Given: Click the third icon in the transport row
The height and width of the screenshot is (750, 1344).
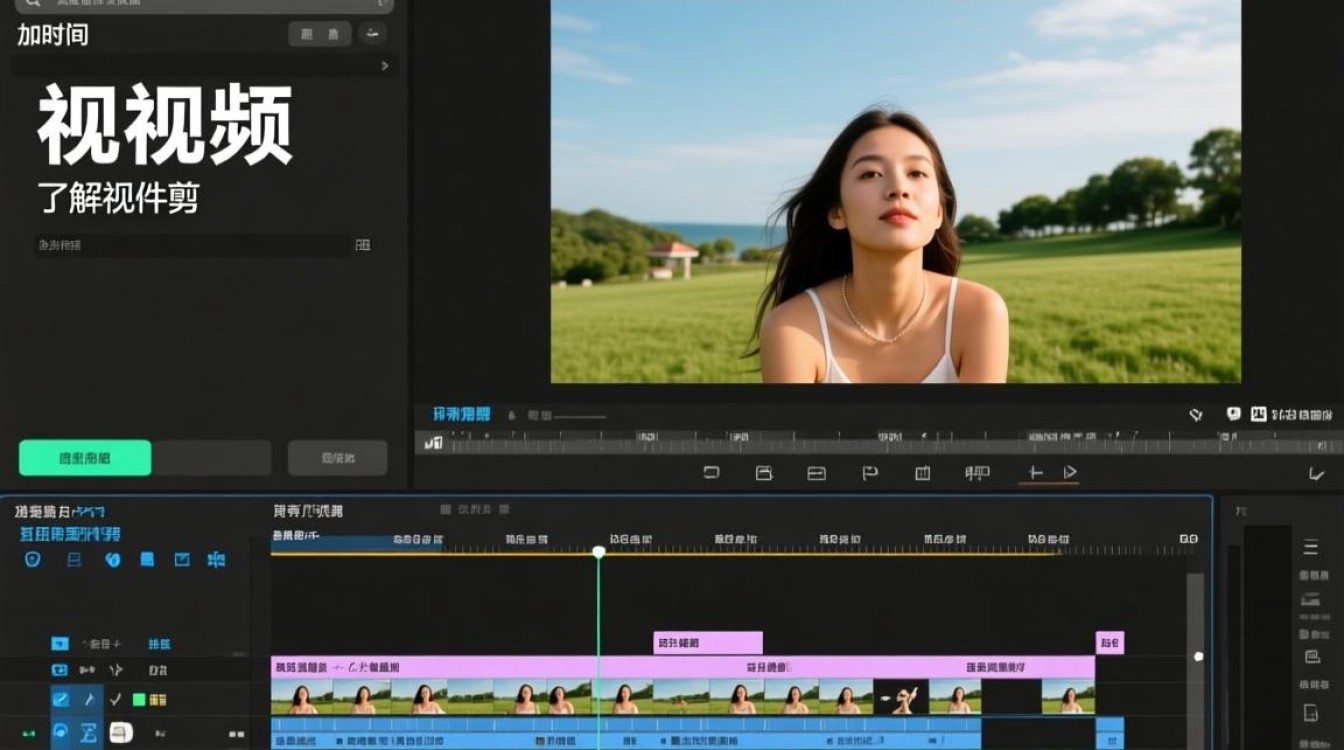Looking at the screenshot, I should (x=817, y=473).
